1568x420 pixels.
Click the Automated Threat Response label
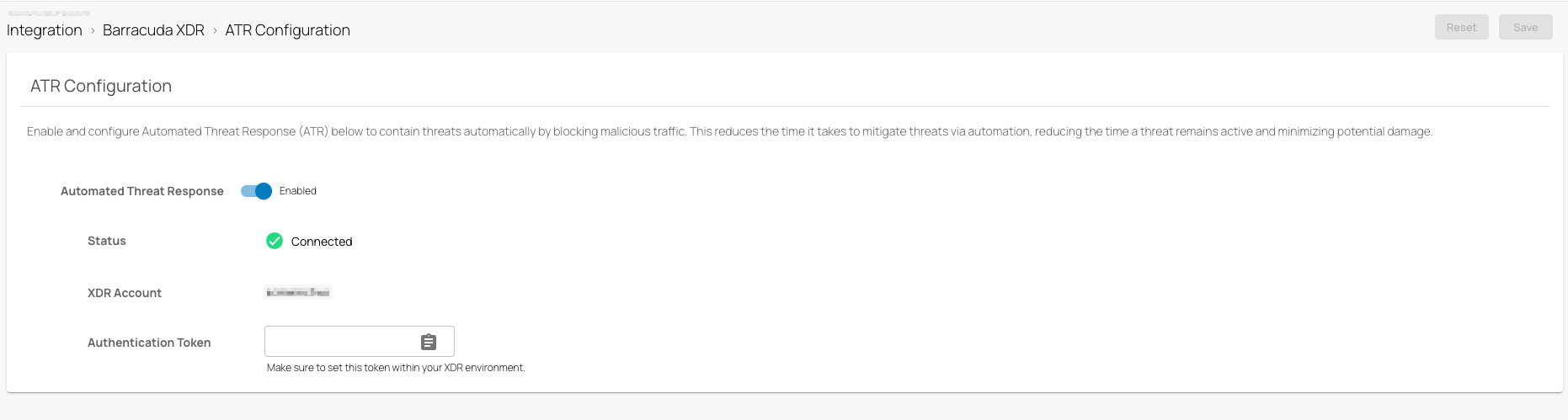point(142,191)
